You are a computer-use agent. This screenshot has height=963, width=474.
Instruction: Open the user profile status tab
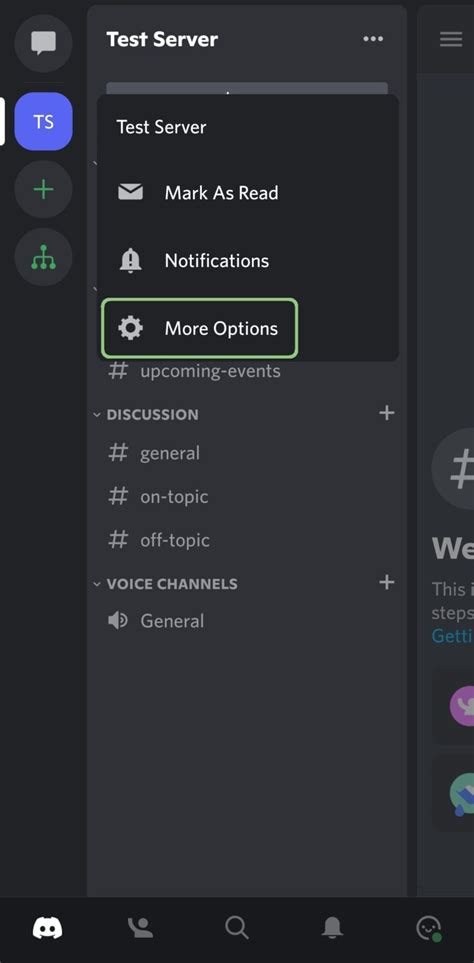(x=428, y=927)
